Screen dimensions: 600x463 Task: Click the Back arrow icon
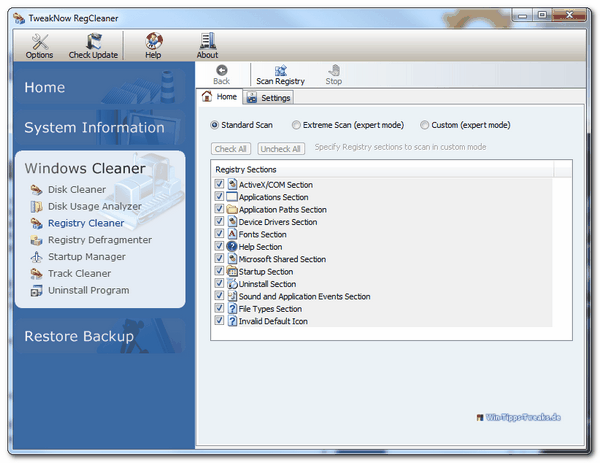point(222,70)
